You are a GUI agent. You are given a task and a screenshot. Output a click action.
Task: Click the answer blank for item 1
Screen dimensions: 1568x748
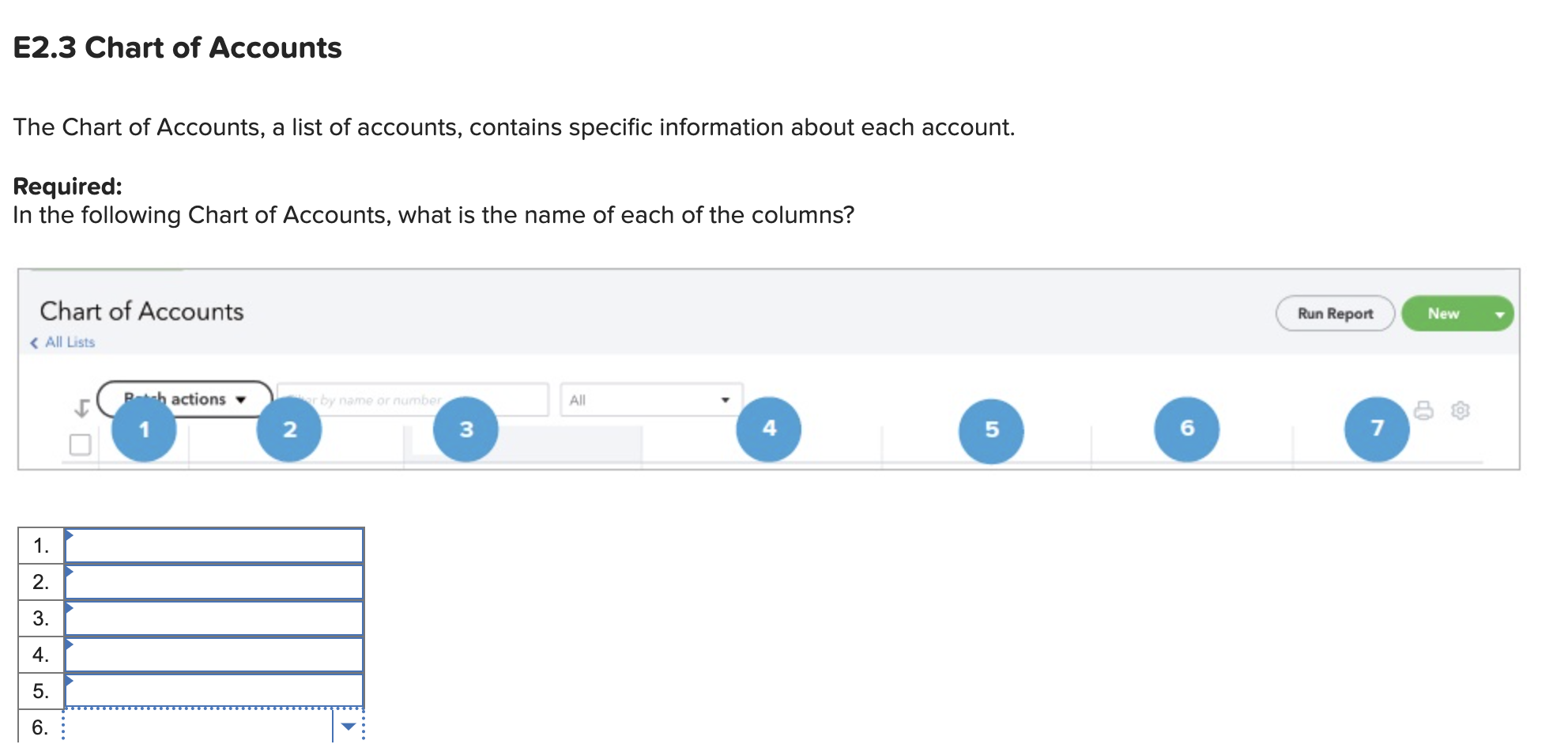(x=215, y=545)
